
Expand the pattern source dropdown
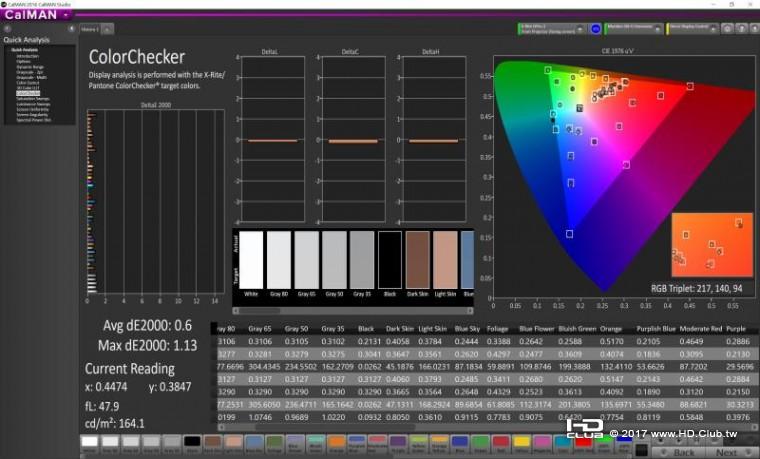click(657, 29)
